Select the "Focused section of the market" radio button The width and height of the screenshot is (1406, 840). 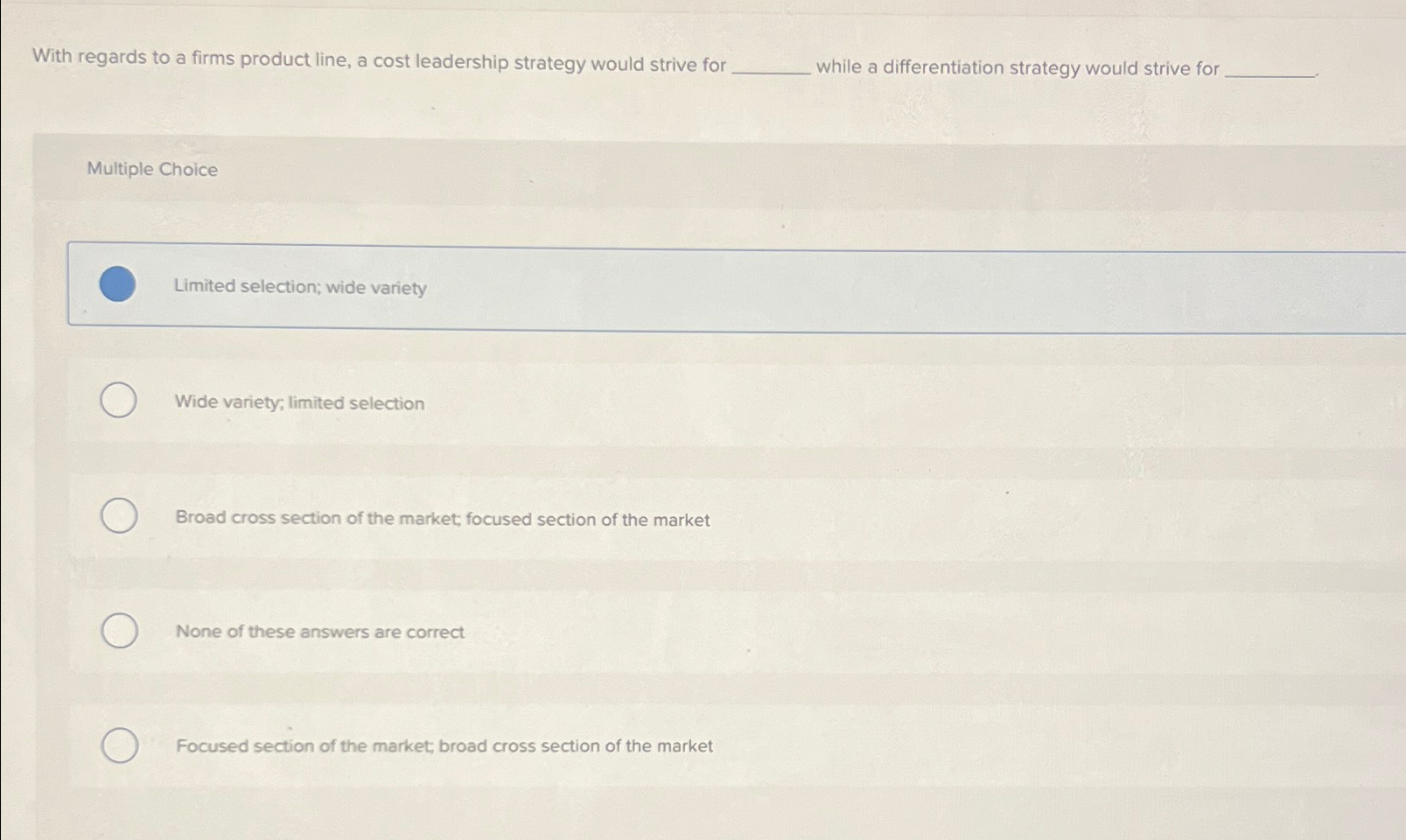pyautogui.click(x=120, y=745)
